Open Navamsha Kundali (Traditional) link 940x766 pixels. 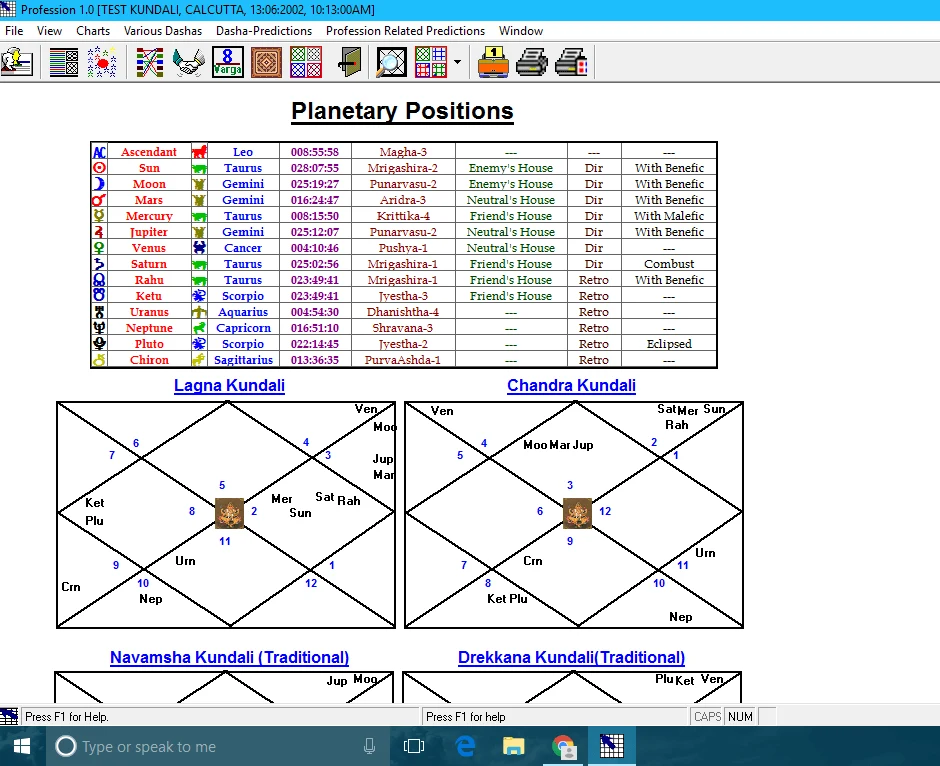point(229,658)
